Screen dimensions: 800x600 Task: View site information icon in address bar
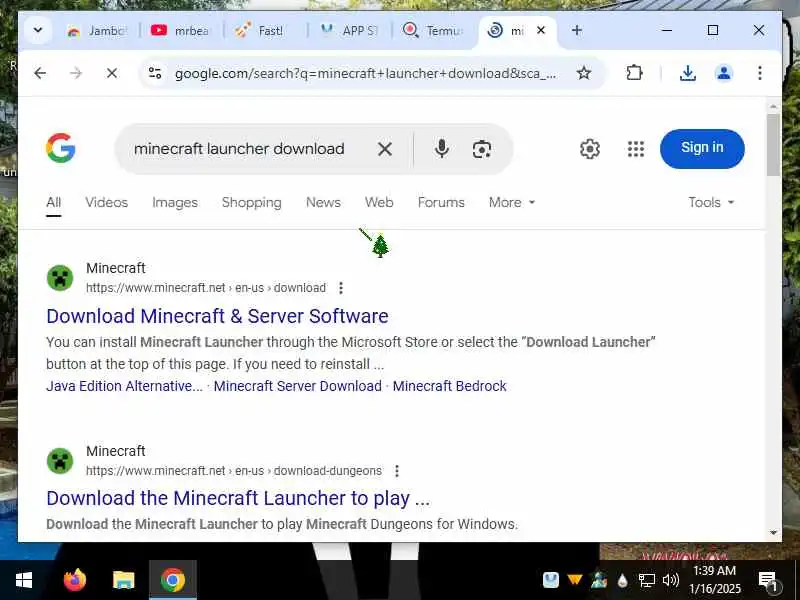pos(155,73)
